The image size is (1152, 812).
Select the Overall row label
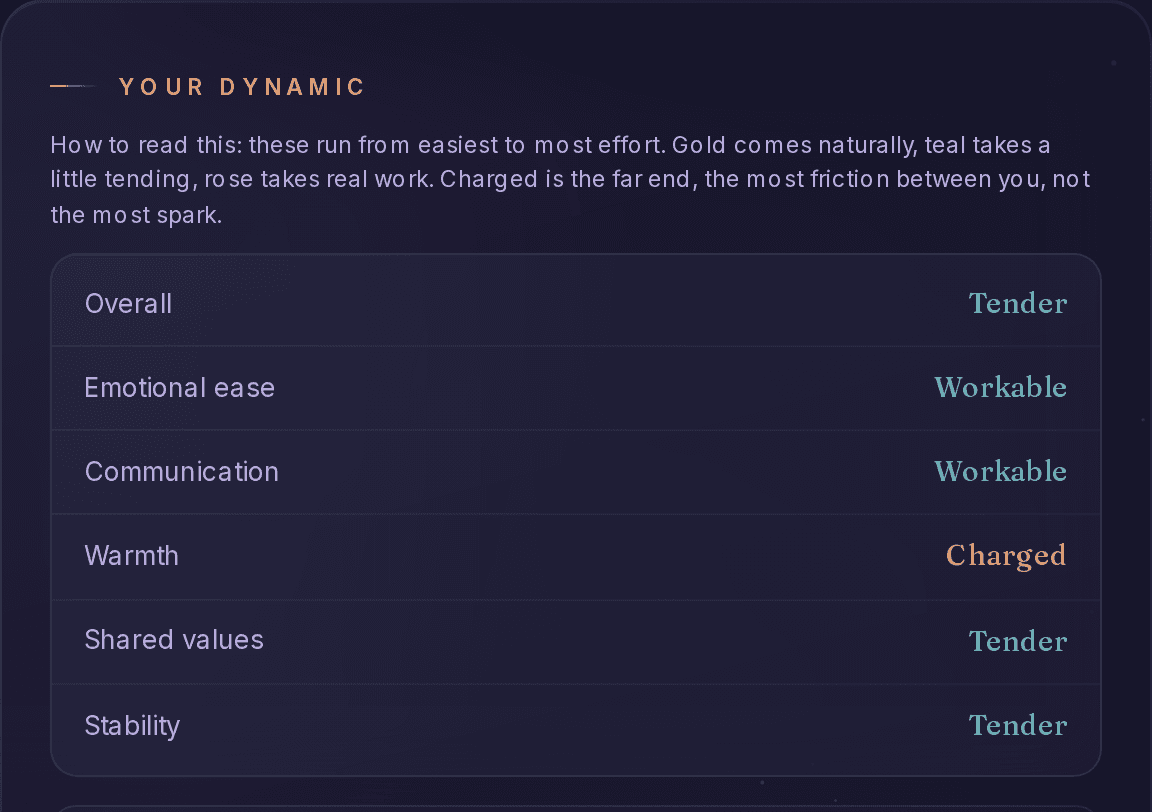tap(129, 303)
